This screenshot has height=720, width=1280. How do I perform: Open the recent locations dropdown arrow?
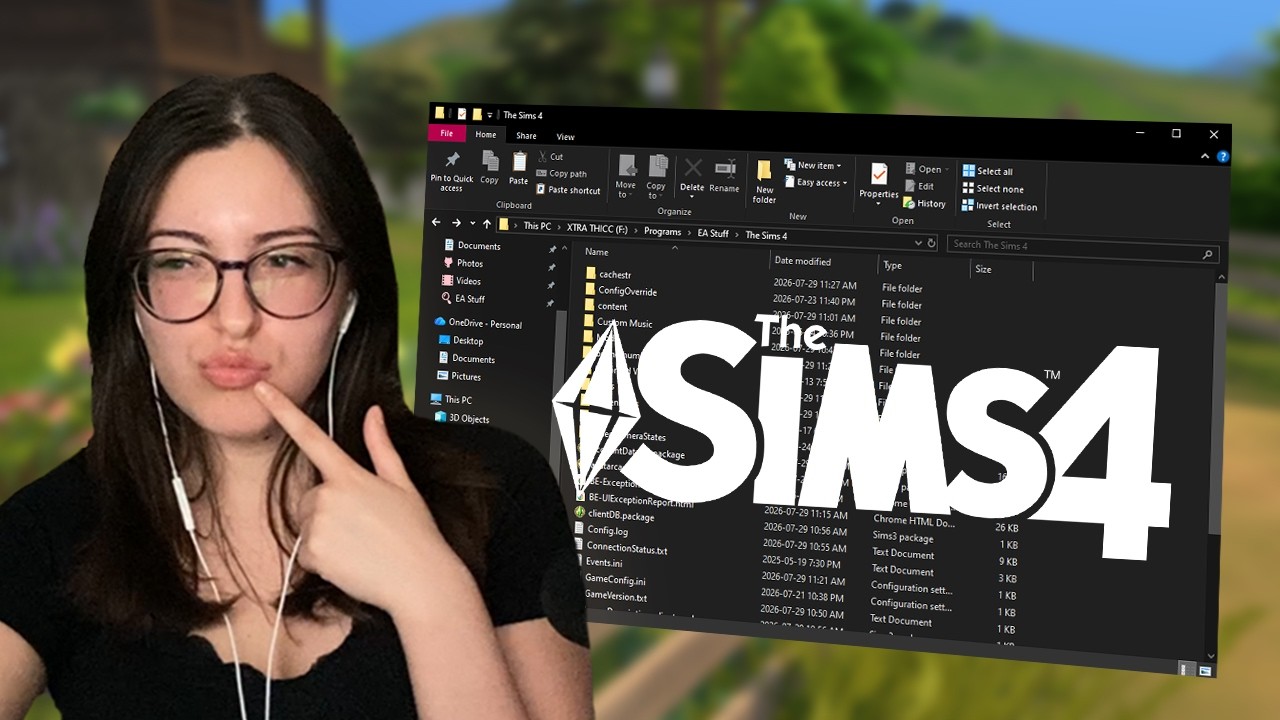pos(472,224)
